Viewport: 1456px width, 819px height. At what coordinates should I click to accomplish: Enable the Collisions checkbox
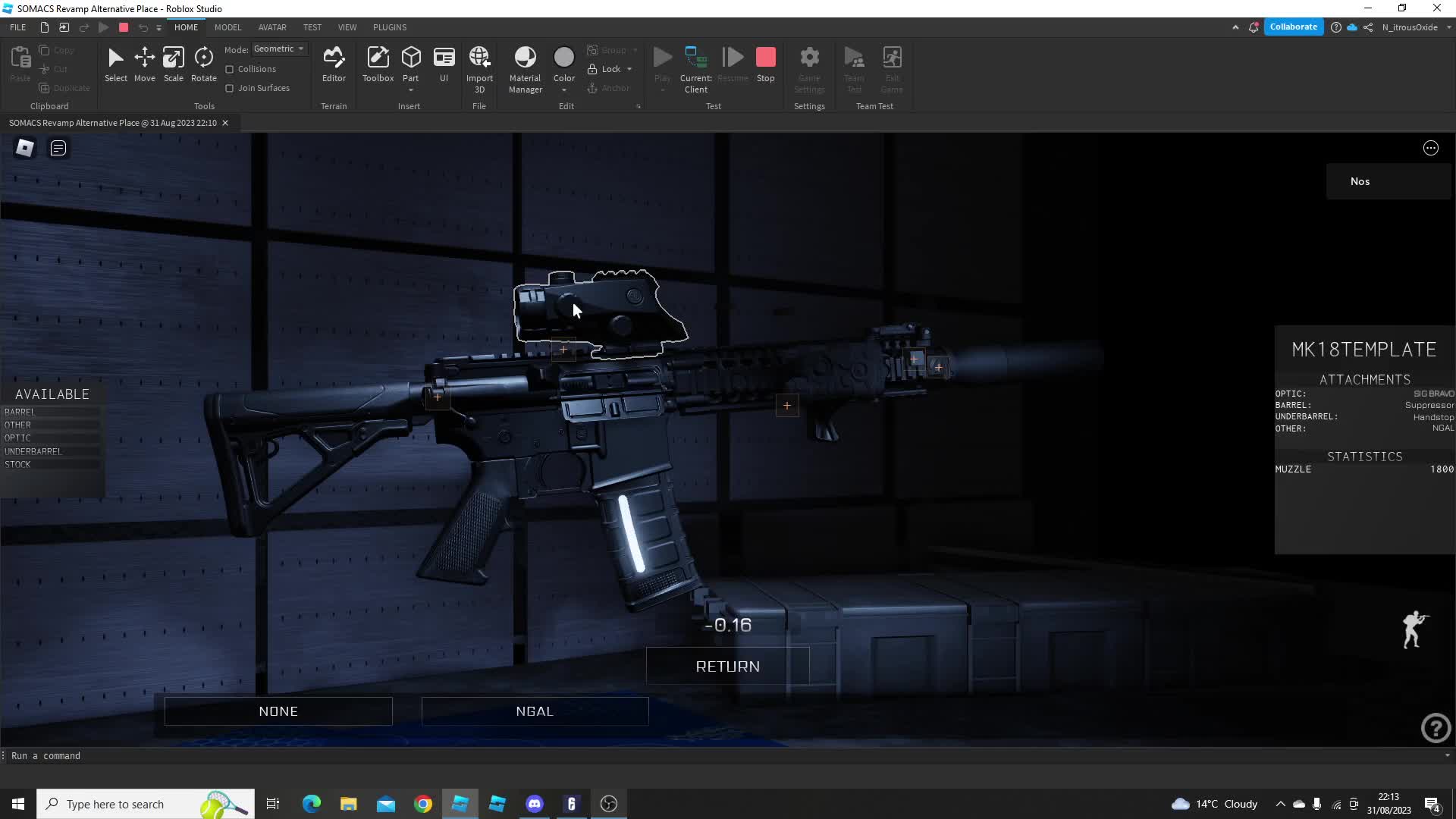coord(229,68)
